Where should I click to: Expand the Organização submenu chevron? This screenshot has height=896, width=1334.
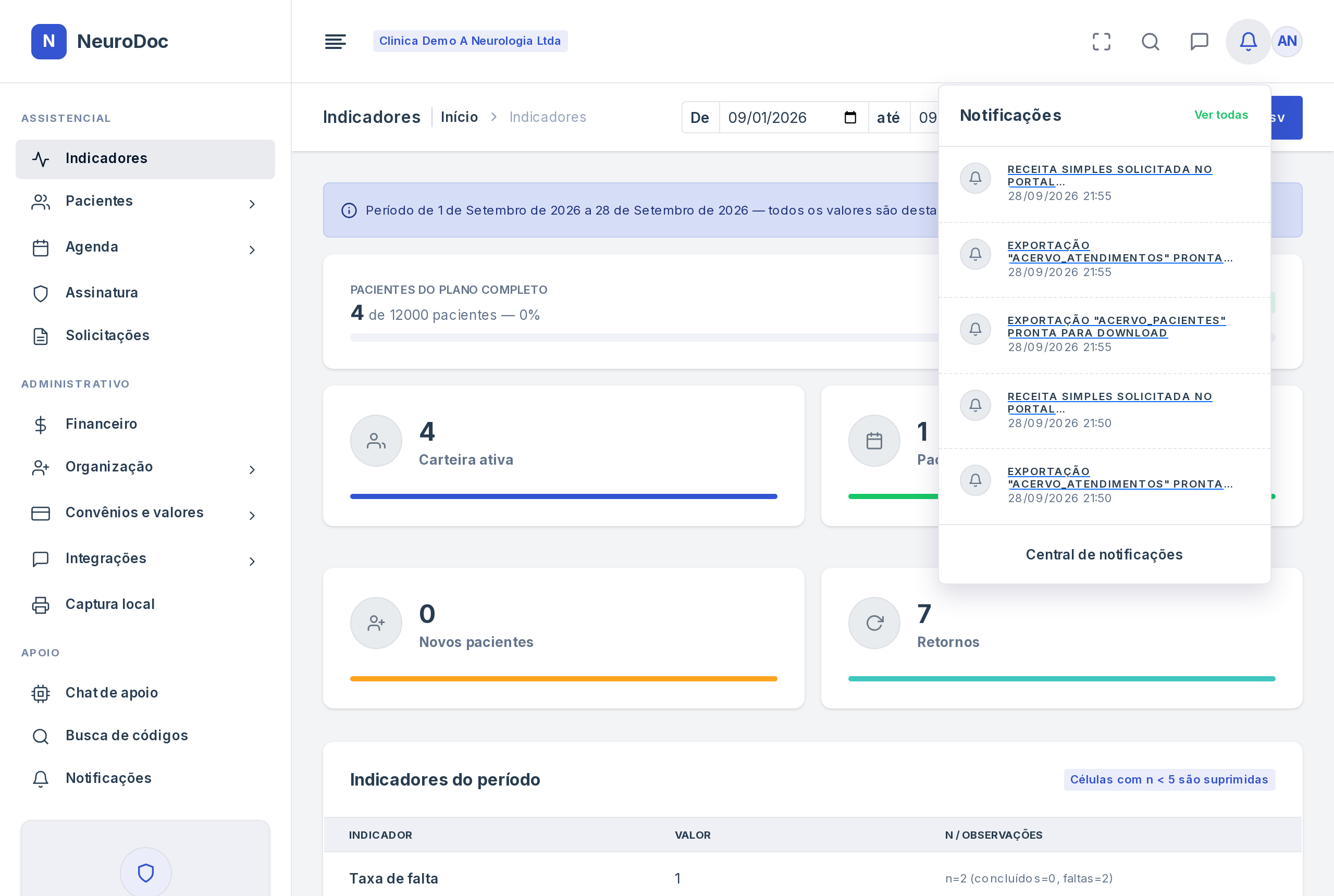[x=252, y=470]
